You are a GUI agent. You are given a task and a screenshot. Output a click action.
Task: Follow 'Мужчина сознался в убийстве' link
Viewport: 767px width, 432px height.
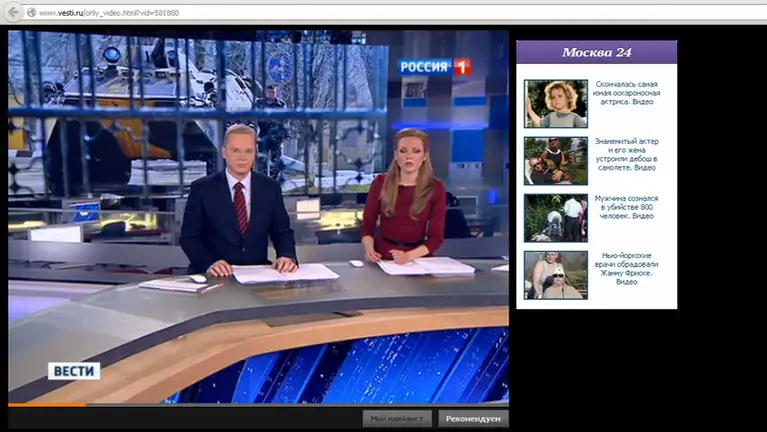coord(626,207)
